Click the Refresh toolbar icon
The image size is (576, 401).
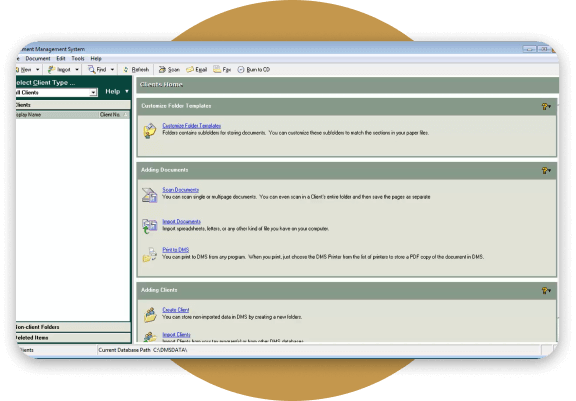point(126,69)
